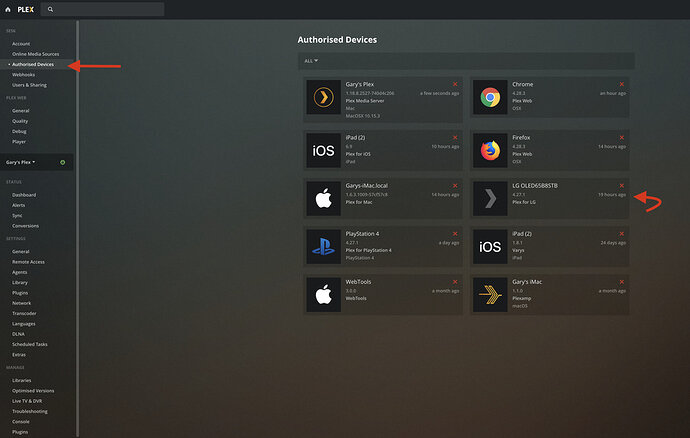Open Remote Access settings
The image size is (690, 438).
click(x=29, y=262)
